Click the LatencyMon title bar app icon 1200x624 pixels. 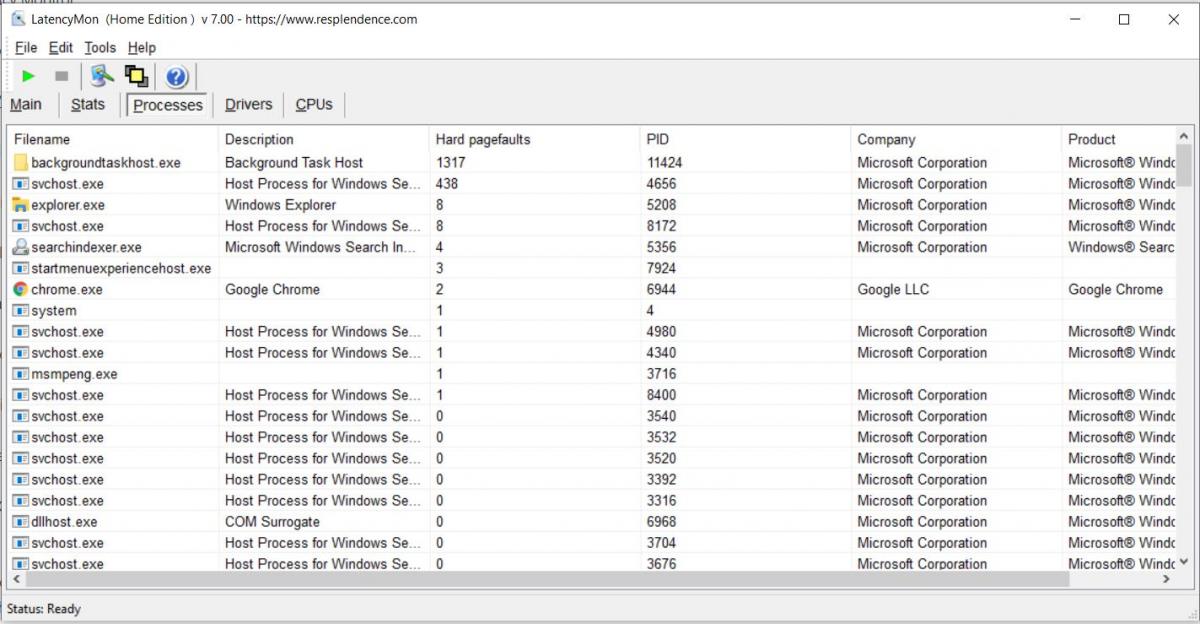pos(19,19)
